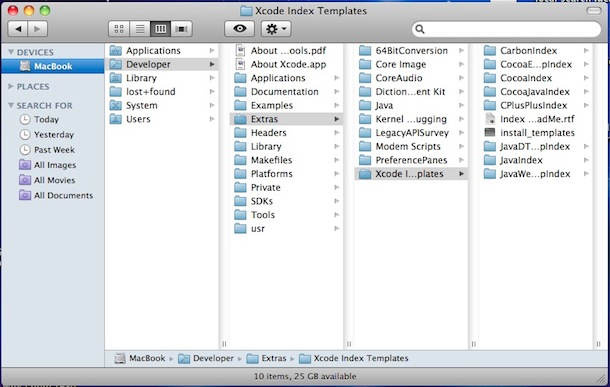610x387 pixels.
Task: Toggle the column view button
Action: pos(161,29)
